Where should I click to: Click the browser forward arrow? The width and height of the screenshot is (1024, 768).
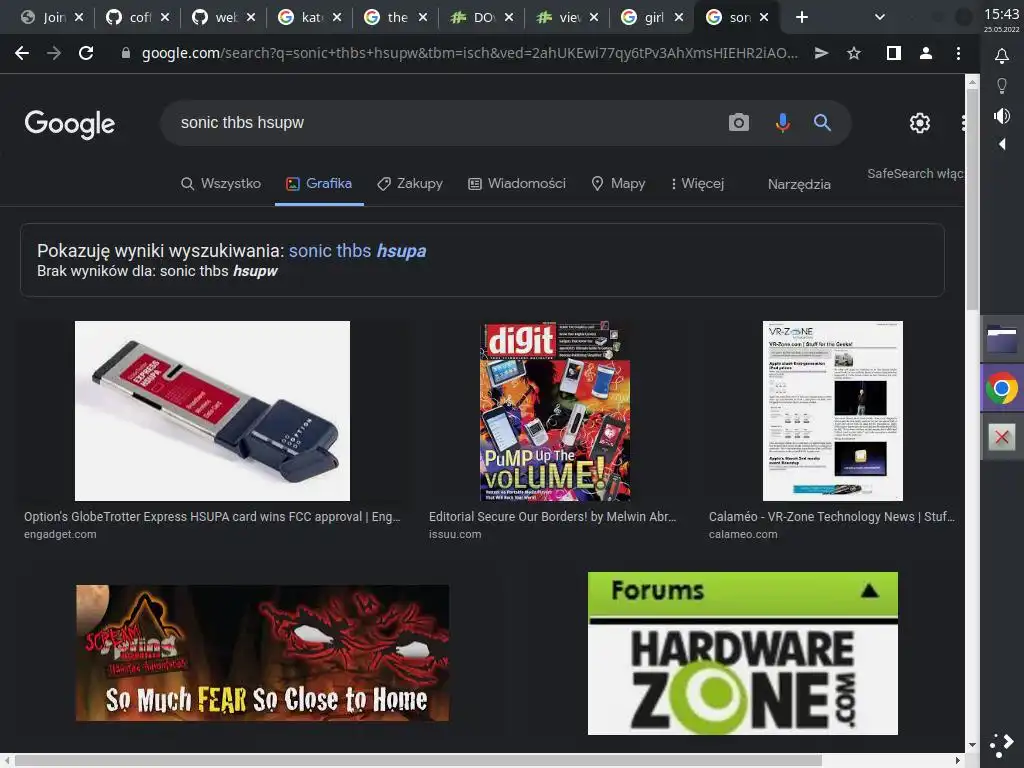(54, 54)
